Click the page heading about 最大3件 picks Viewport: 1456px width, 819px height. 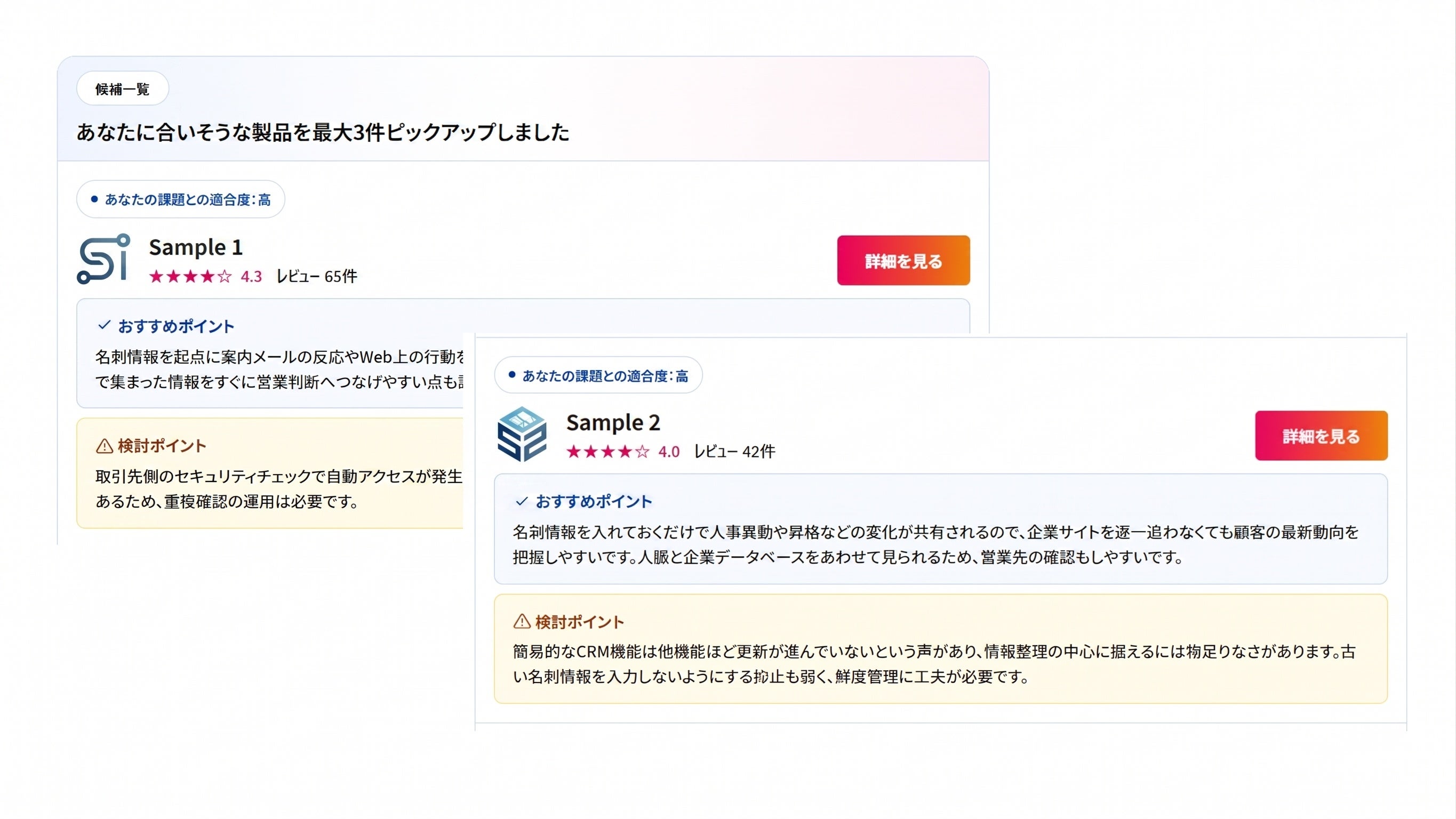coord(323,132)
